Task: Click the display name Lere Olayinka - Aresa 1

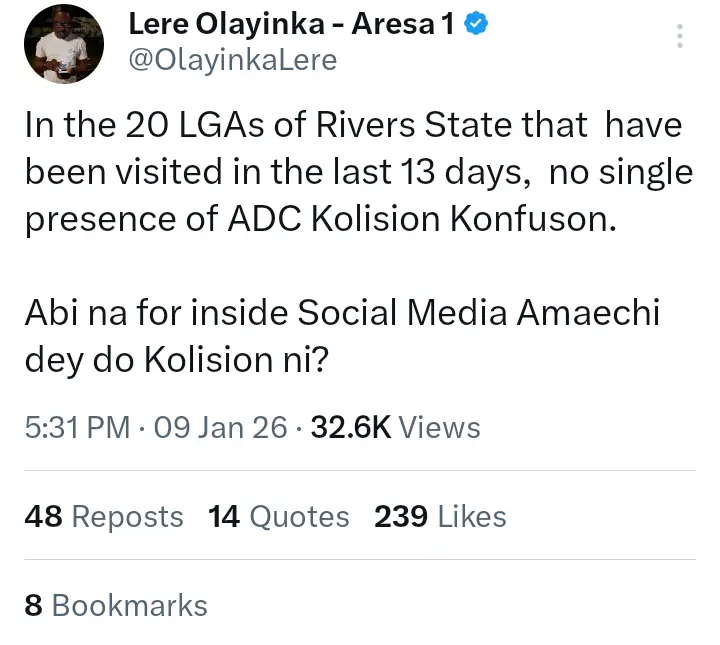Action: coord(296,27)
